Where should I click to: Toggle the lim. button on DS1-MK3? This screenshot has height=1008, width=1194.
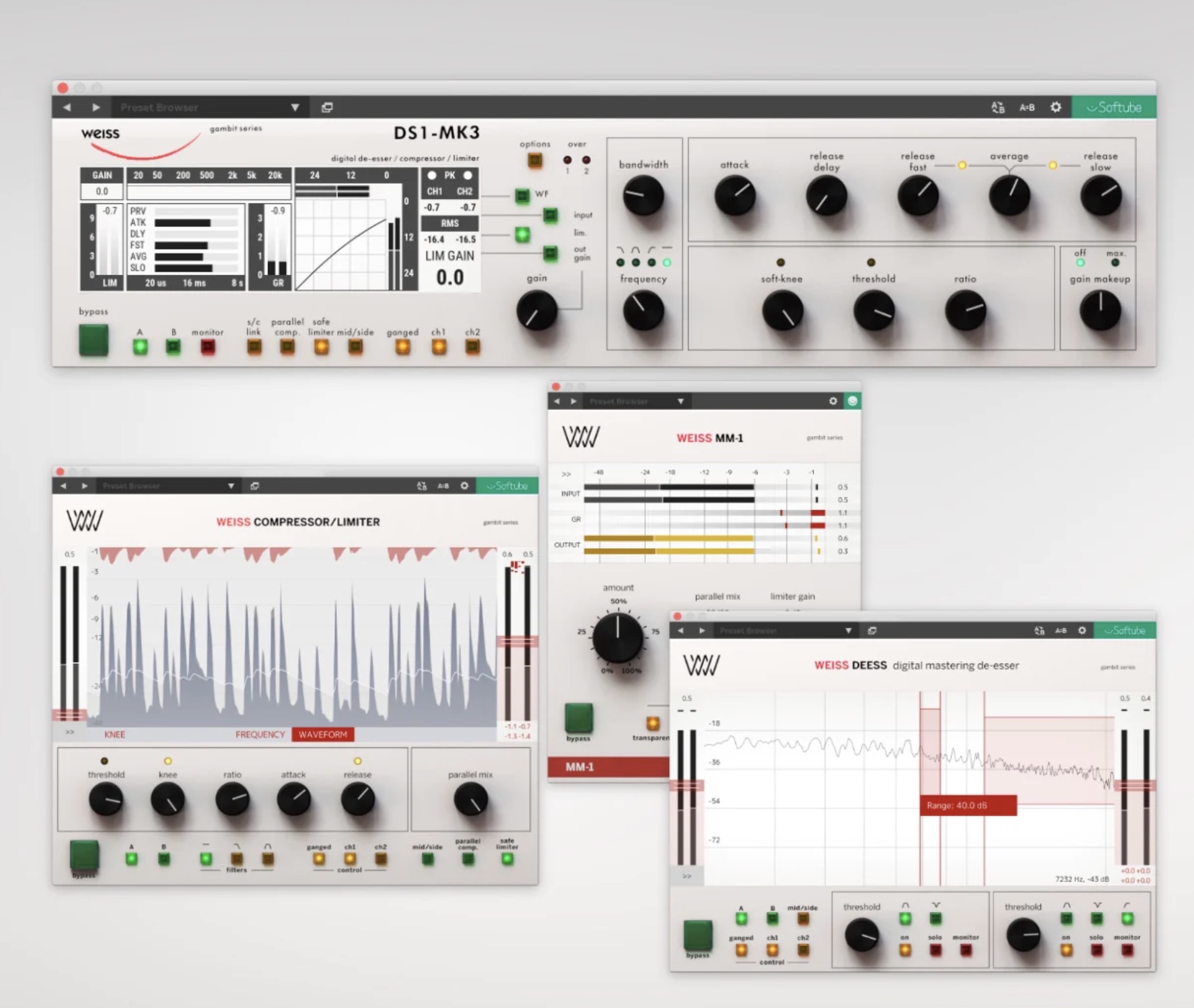pos(522,234)
